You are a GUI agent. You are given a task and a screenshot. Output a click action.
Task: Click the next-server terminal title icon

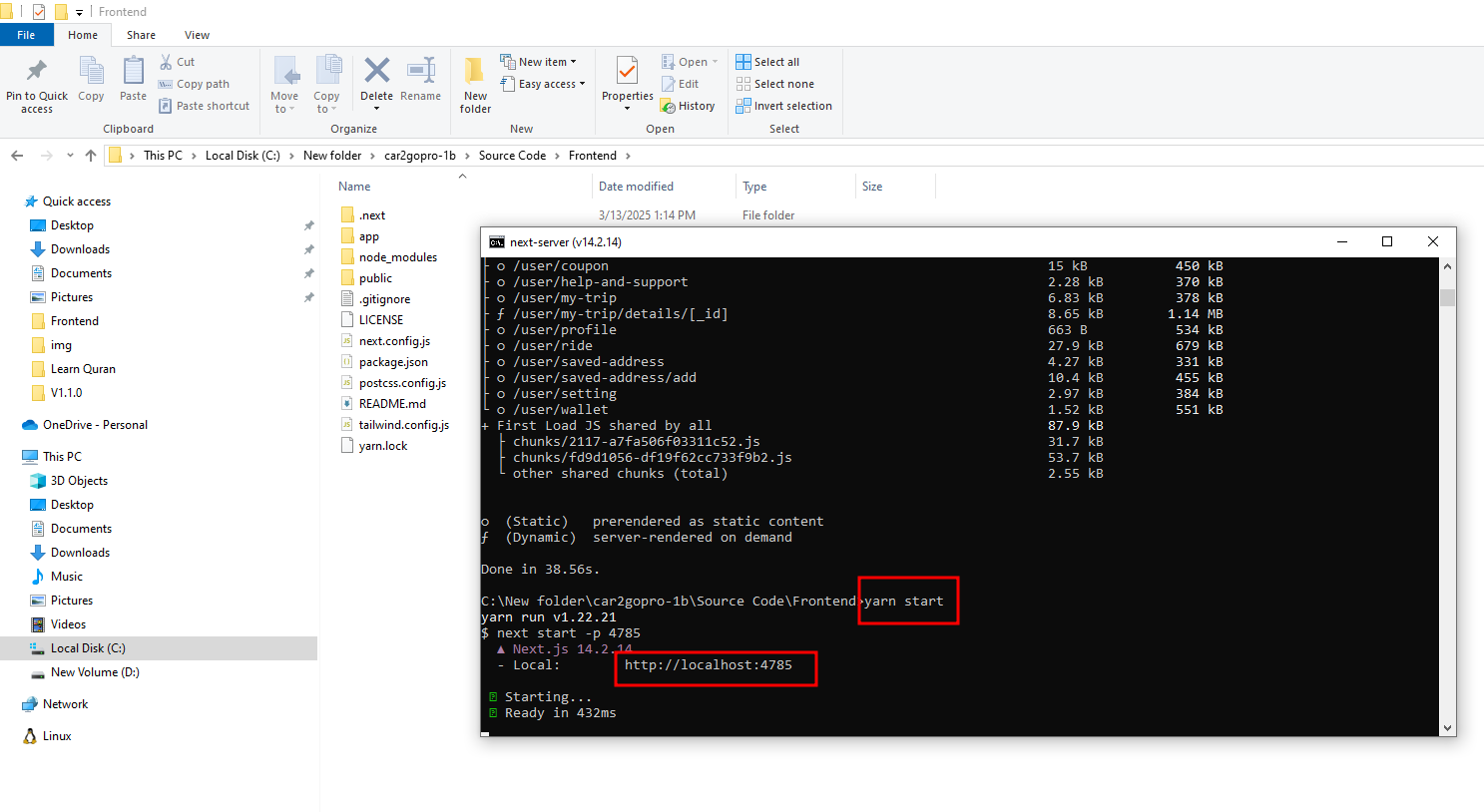496,242
